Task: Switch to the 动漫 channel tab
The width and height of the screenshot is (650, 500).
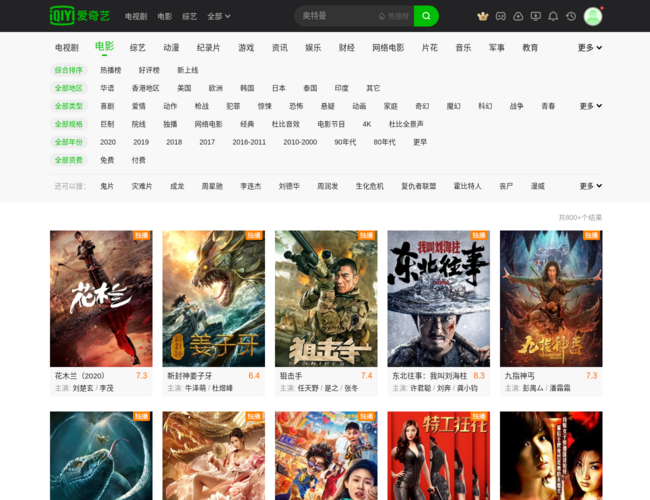Action: [x=171, y=48]
